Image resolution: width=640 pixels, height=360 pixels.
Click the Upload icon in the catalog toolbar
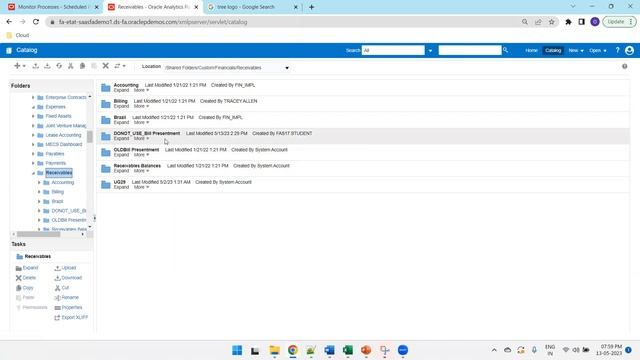coord(36,66)
